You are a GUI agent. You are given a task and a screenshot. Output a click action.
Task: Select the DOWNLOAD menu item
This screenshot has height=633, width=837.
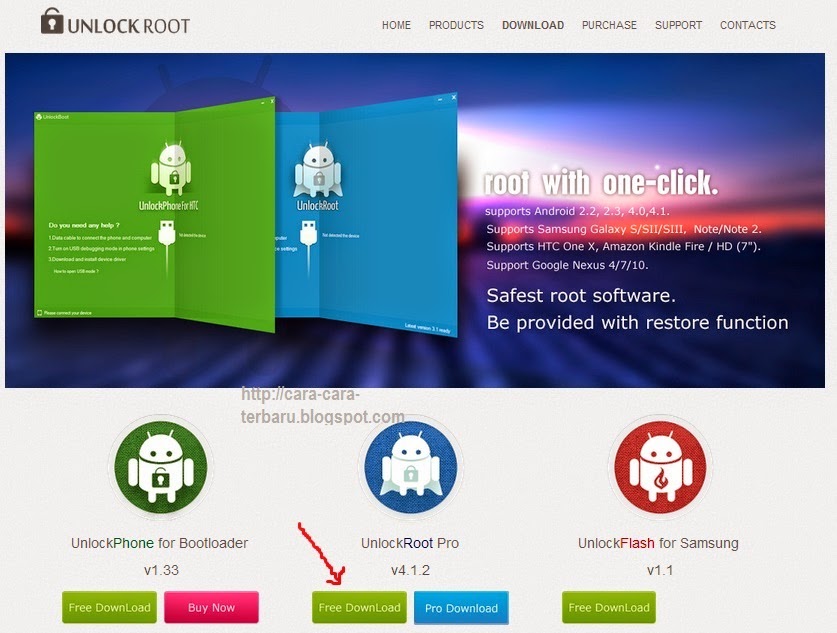(533, 25)
